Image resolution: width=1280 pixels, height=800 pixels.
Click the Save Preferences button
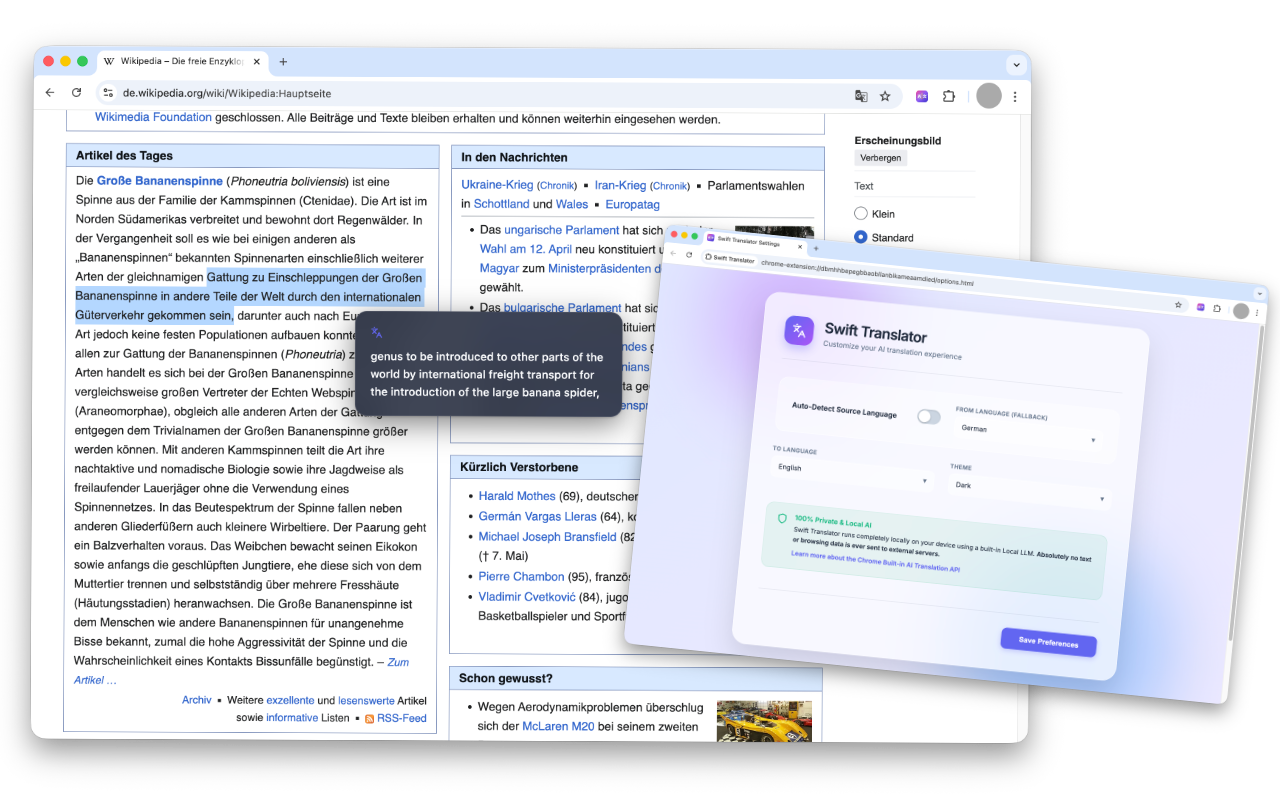coord(1048,643)
